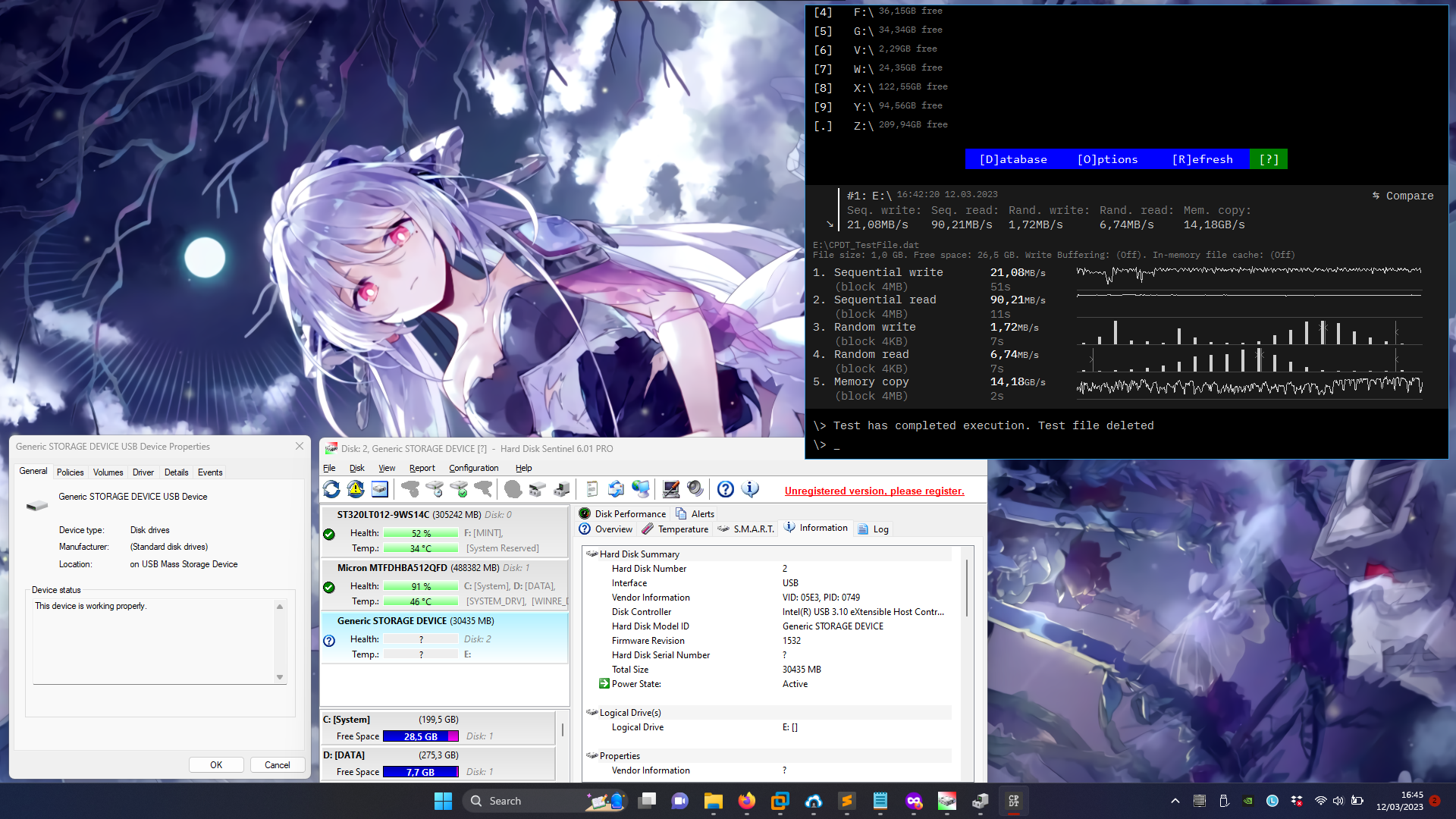Open the Details tab in Properties dialog
Viewport: 1456px width, 819px height.
(x=177, y=472)
